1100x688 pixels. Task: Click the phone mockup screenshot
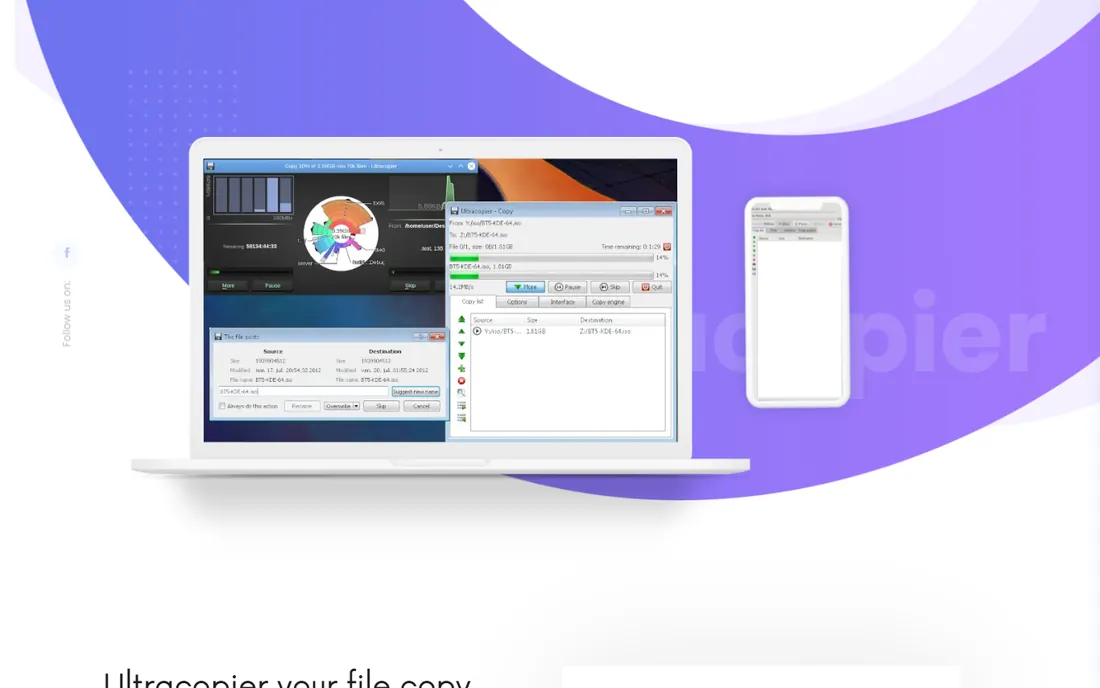797,302
